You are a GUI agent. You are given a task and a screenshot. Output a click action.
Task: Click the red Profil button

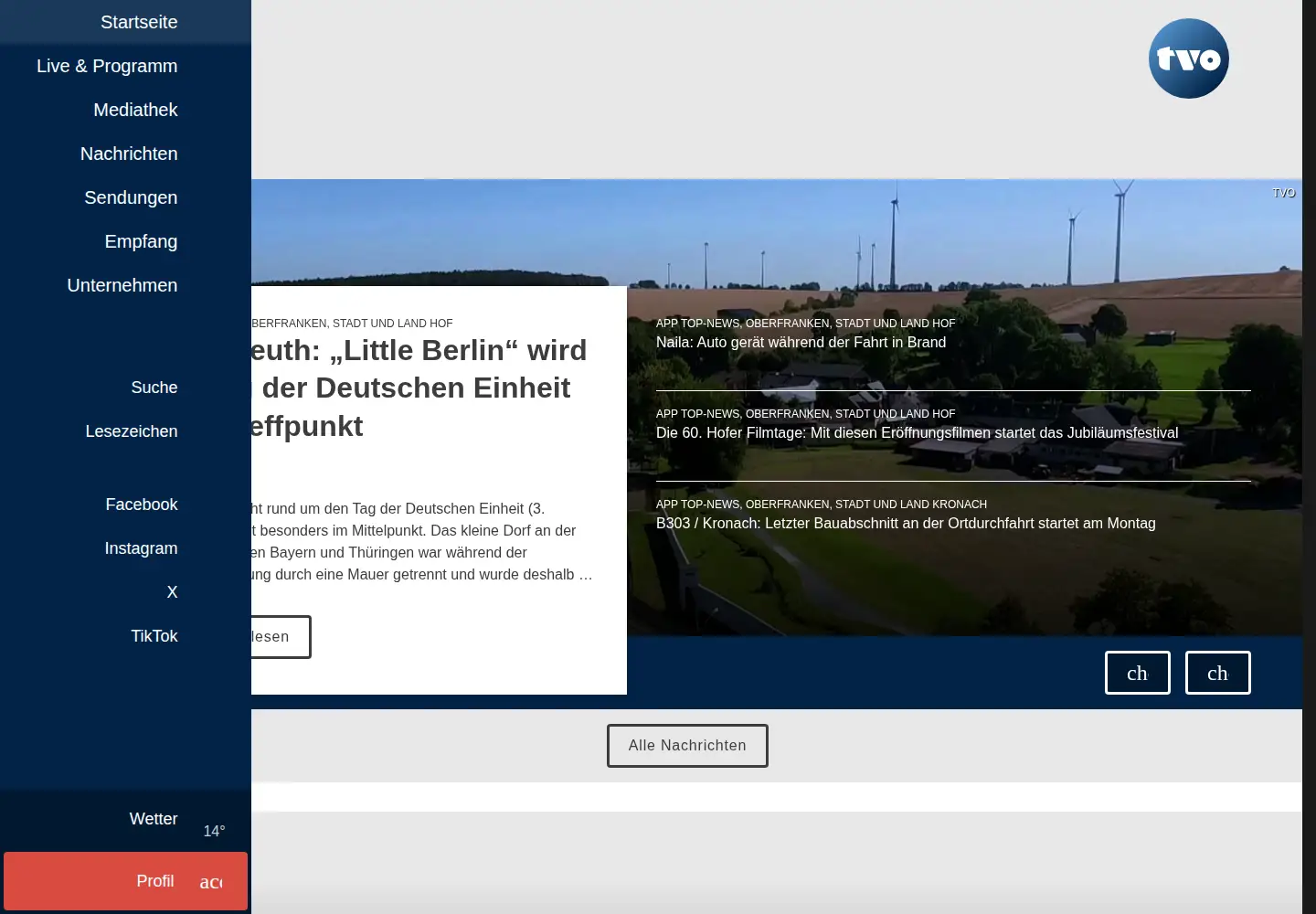[x=125, y=881]
